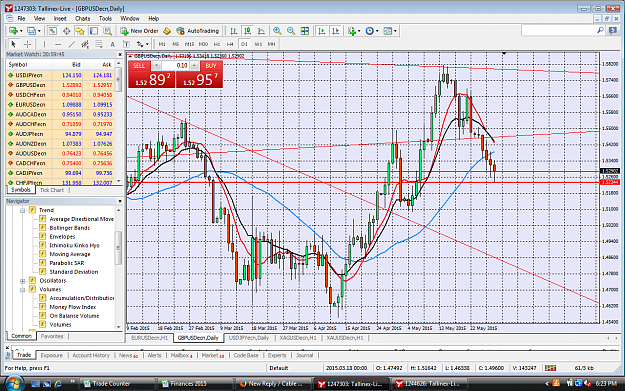Viewport: 625px width, 391px height.
Task: Toggle the Market Watch window button
Action: point(53,31)
